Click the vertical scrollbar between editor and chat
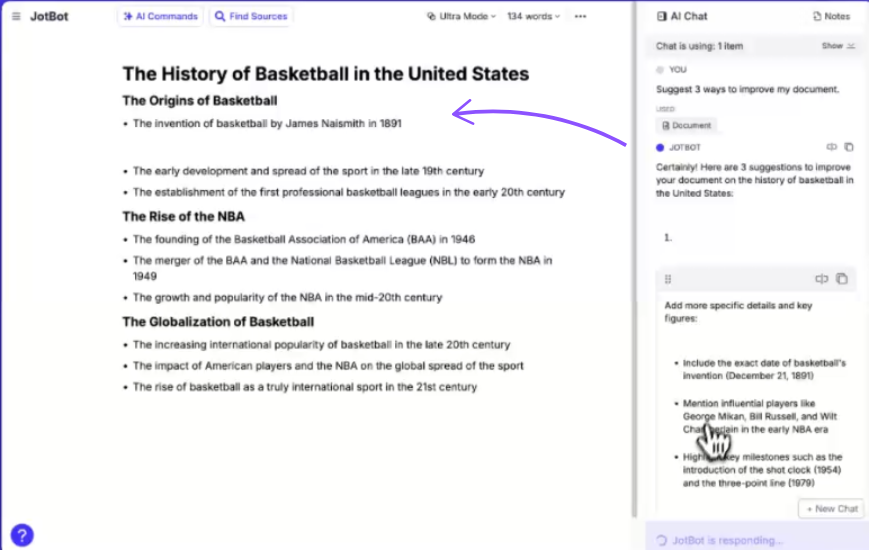The width and height of the screenshot is (869, 550). pos(633,261)
